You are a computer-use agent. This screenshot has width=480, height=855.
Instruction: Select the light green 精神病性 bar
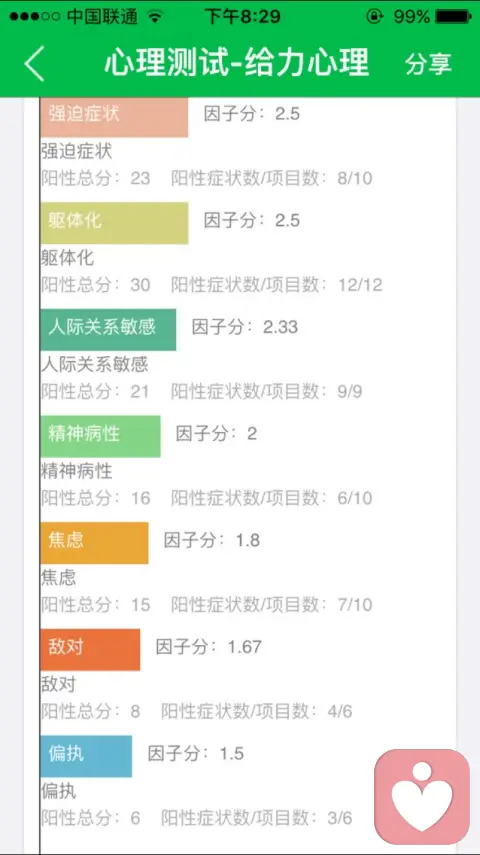pyautogui.click(x=100, y=436)
